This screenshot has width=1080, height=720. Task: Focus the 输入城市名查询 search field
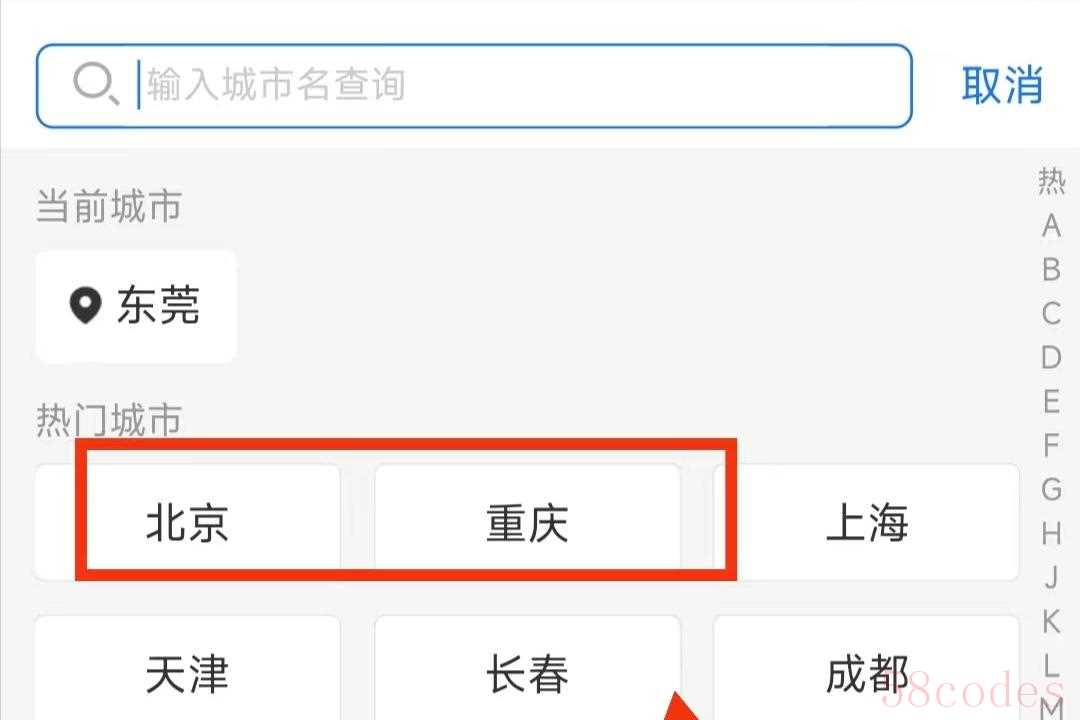(474, 85)
